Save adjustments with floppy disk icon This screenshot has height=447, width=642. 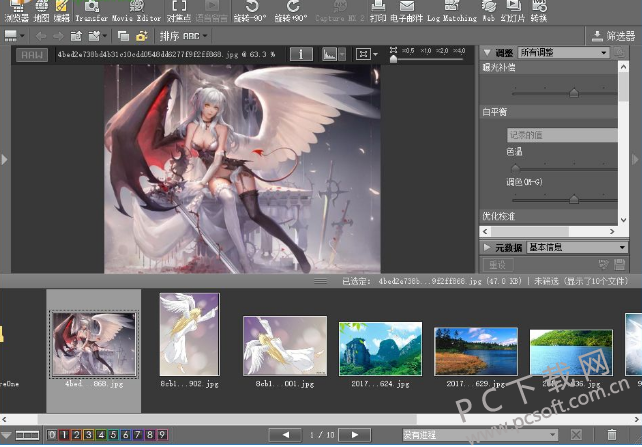coord(619,264)
